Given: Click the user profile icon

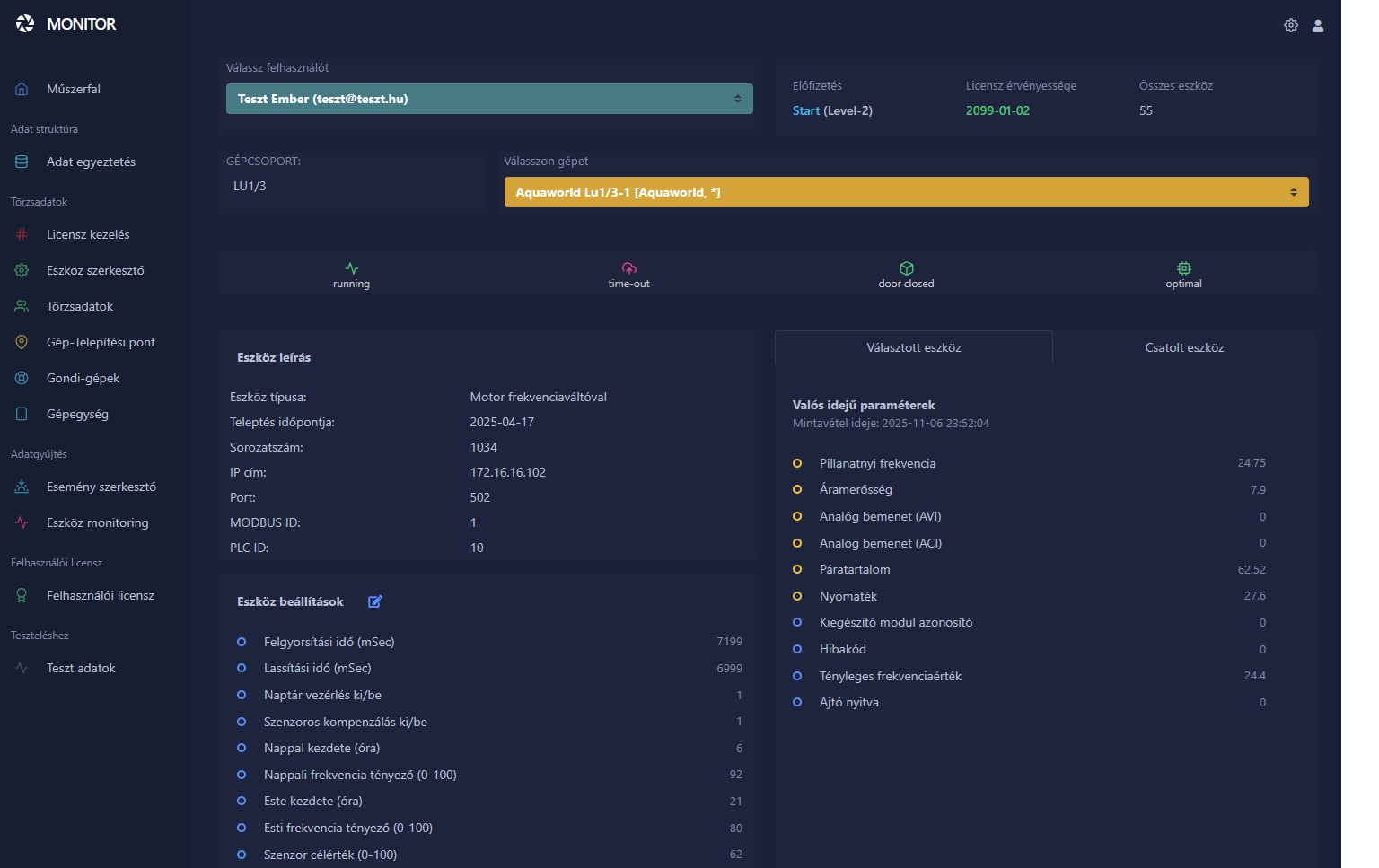Looking at the screenshot, I should pos(1317,25).
